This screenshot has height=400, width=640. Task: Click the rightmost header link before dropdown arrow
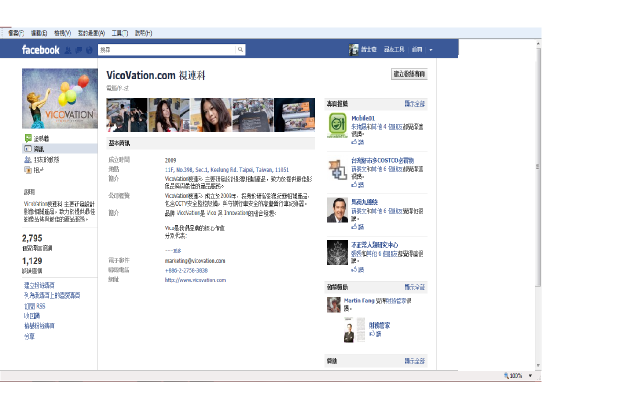coord(417,50)
